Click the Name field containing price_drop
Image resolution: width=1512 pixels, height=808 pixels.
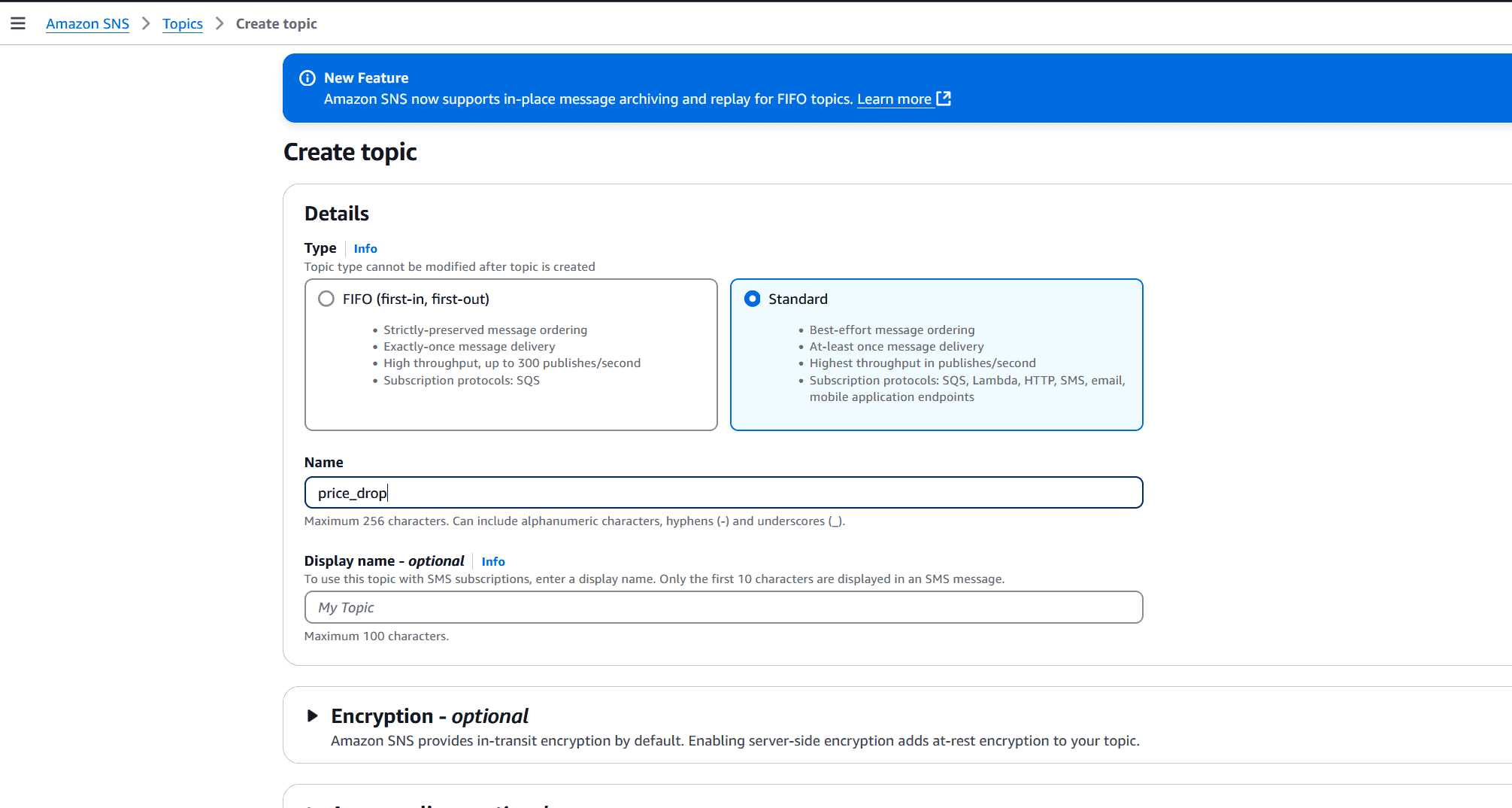pos(723,493)
